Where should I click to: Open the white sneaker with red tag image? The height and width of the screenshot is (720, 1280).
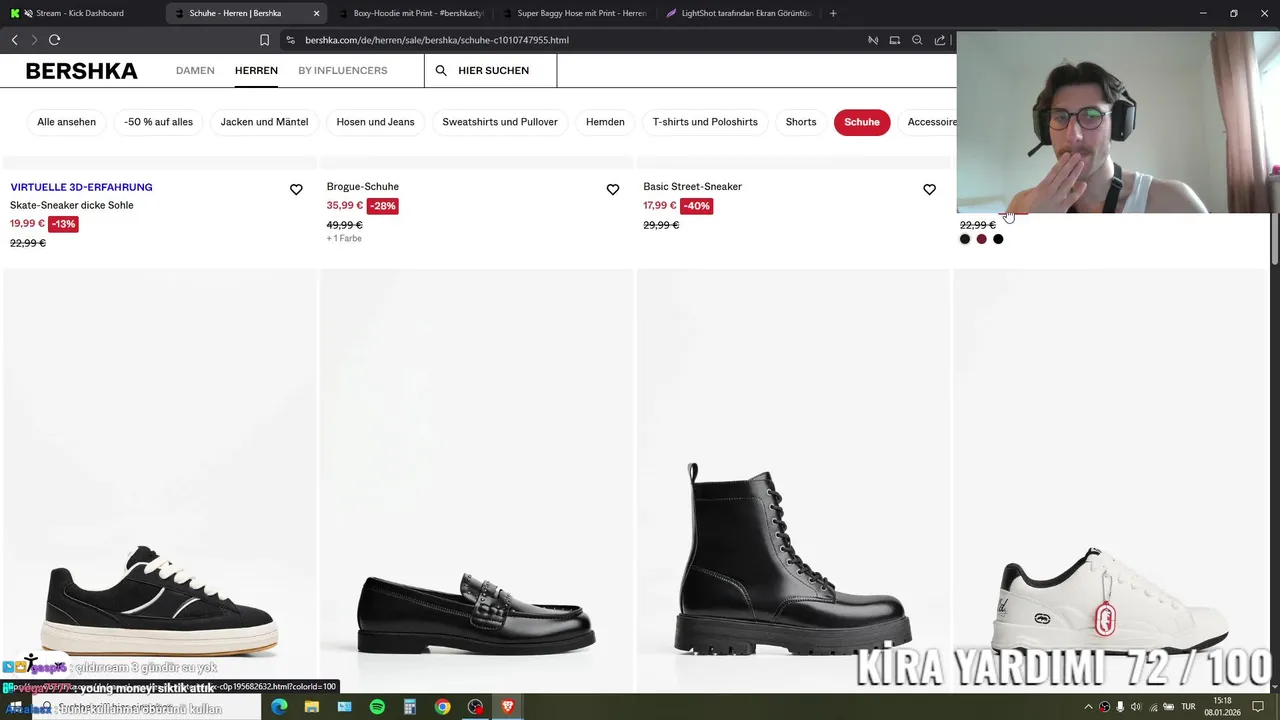(x=1110, y=480)
